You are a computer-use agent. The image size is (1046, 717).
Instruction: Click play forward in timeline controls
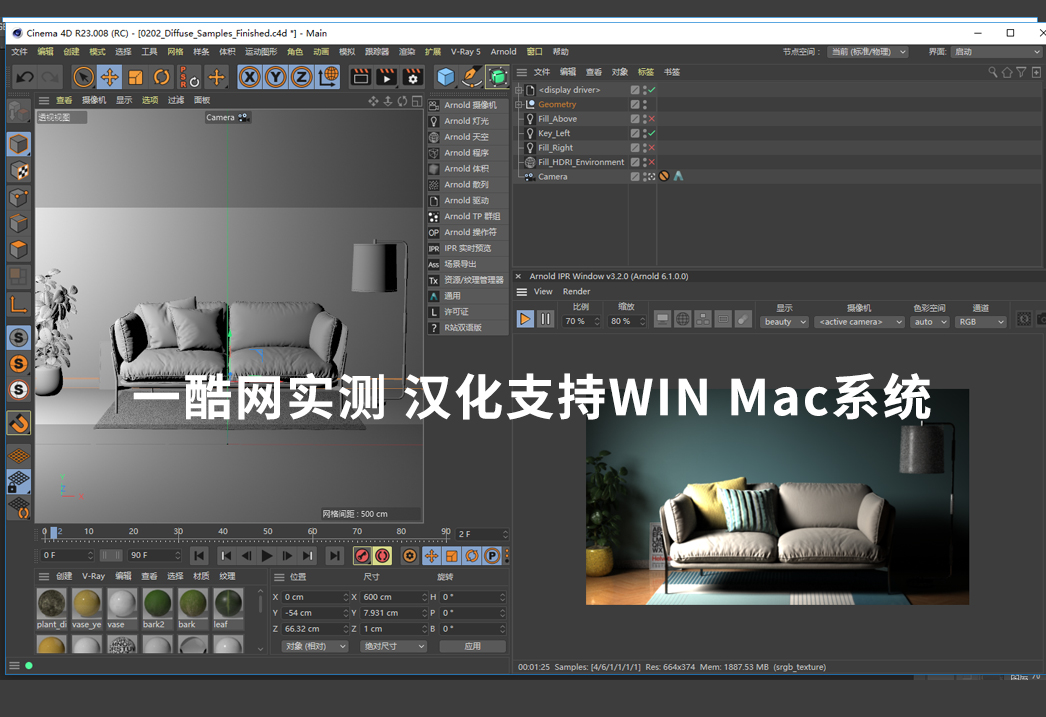coord(267,556)
